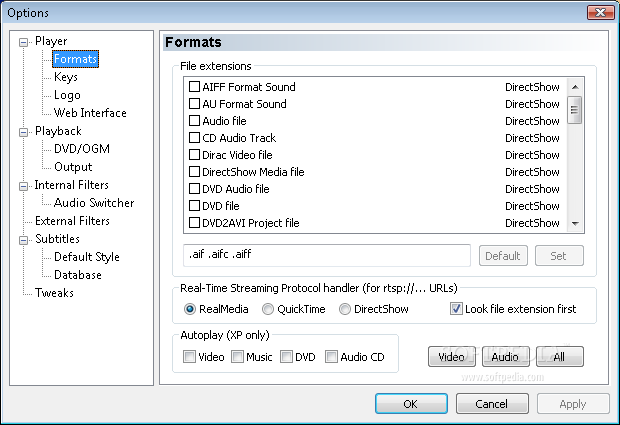Open the Keys settings page
The image size is (620, 425).
click(66, 77)
